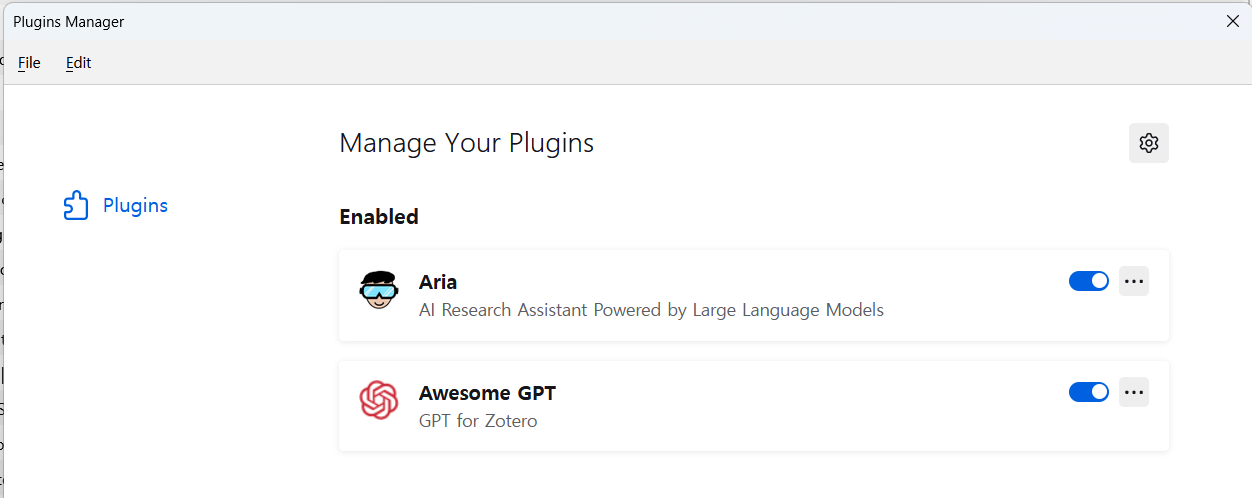The width and height of the screenshot is (1252, 498).
Task: Open the File menu
Action: [29, 62]
